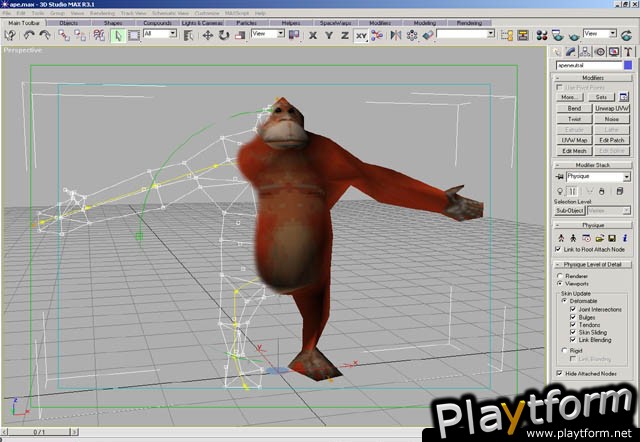Click the Sets button
640x442 pixels.
tap(602, 97)
